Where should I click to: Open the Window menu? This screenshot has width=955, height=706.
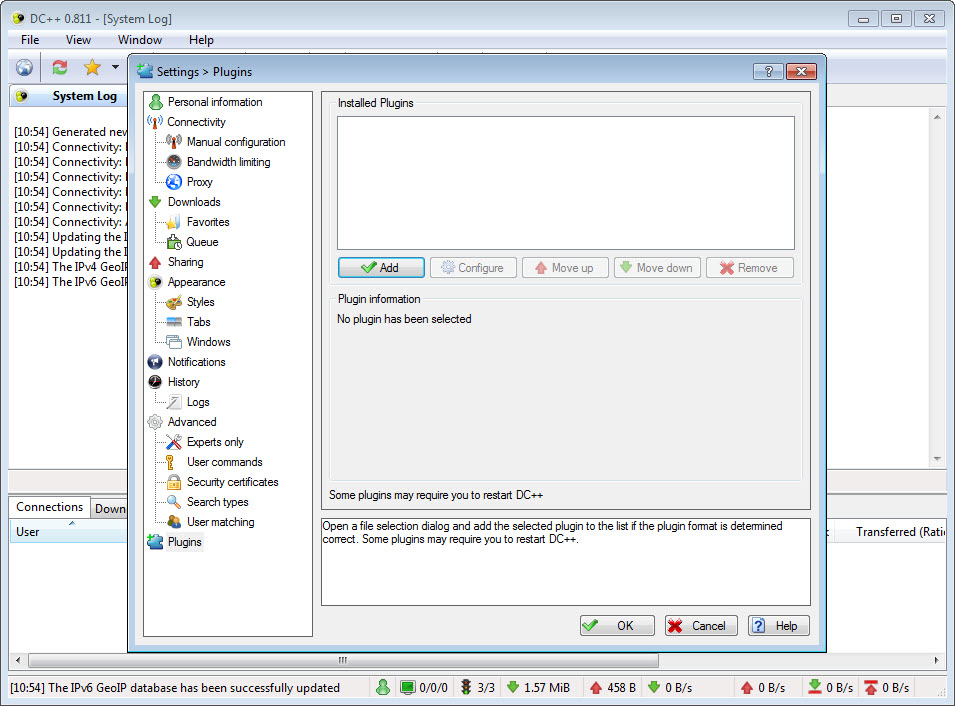pyautogui.click(x=140, y=40)
